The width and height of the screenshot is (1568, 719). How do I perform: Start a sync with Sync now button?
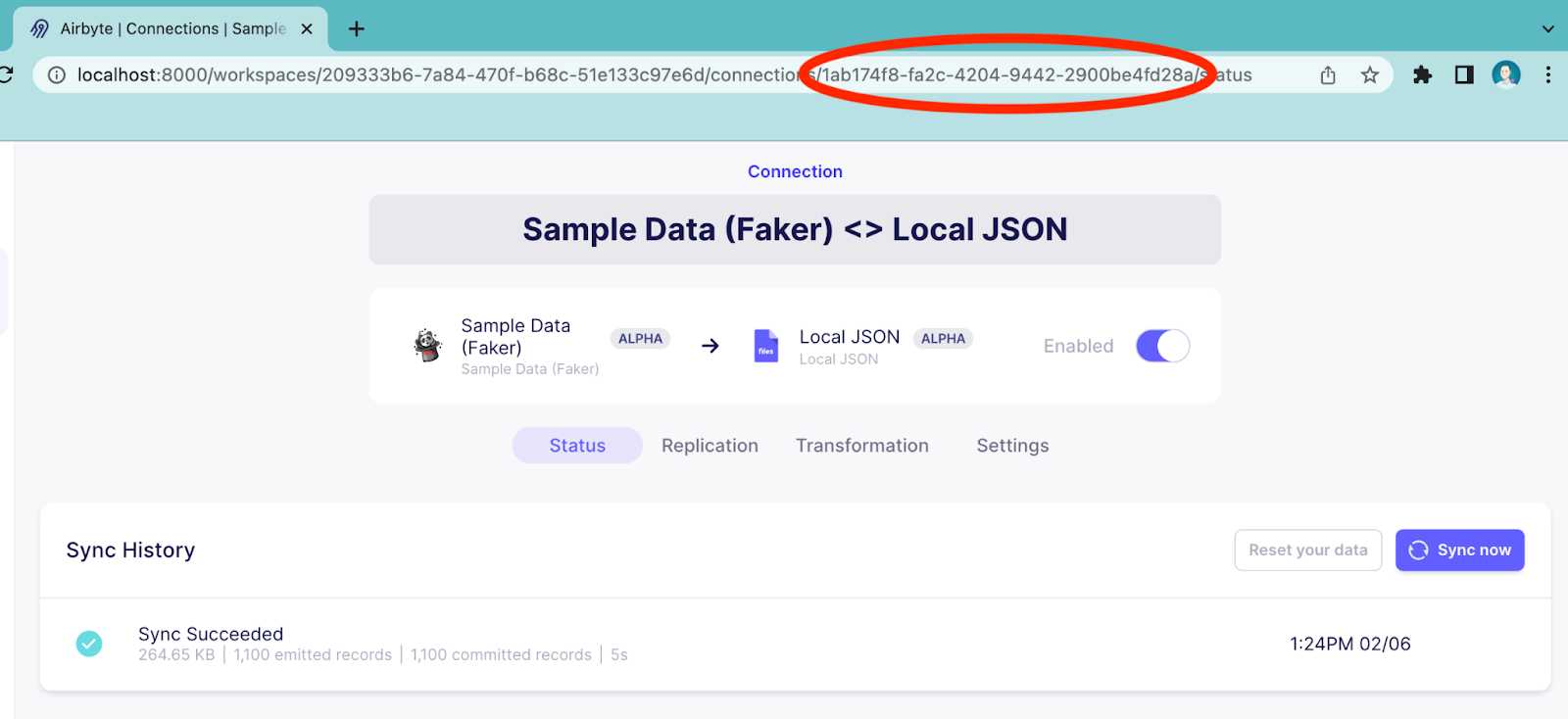tap(1460, 550)
